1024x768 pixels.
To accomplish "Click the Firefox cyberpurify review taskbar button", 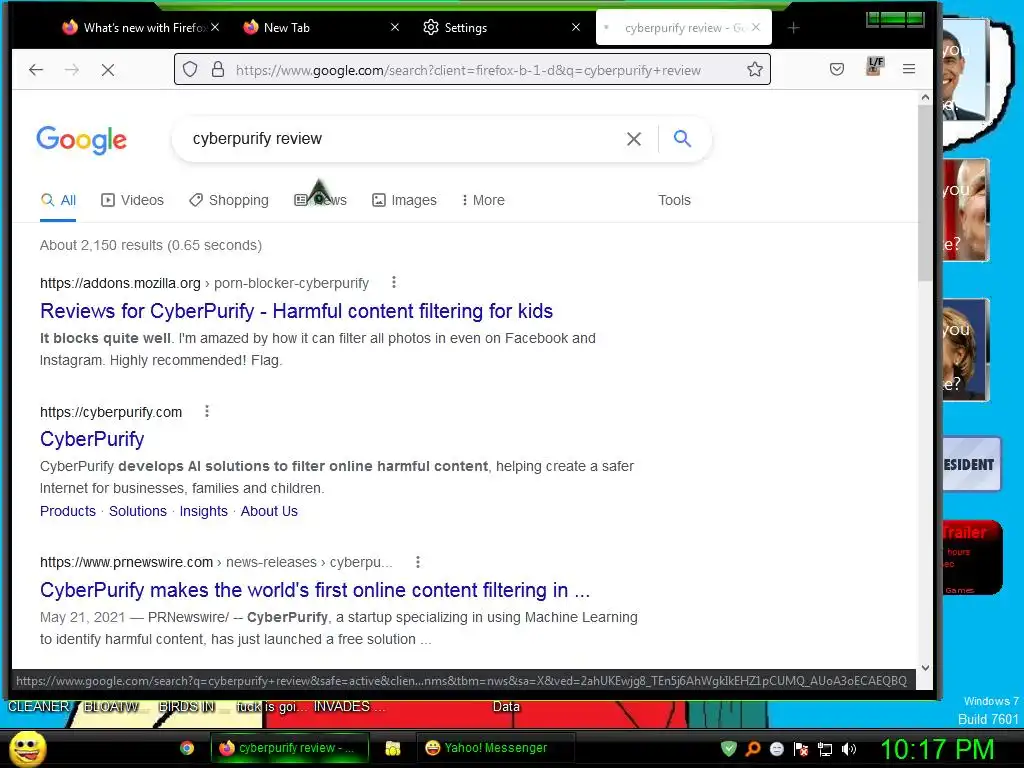I will (289, 748).
